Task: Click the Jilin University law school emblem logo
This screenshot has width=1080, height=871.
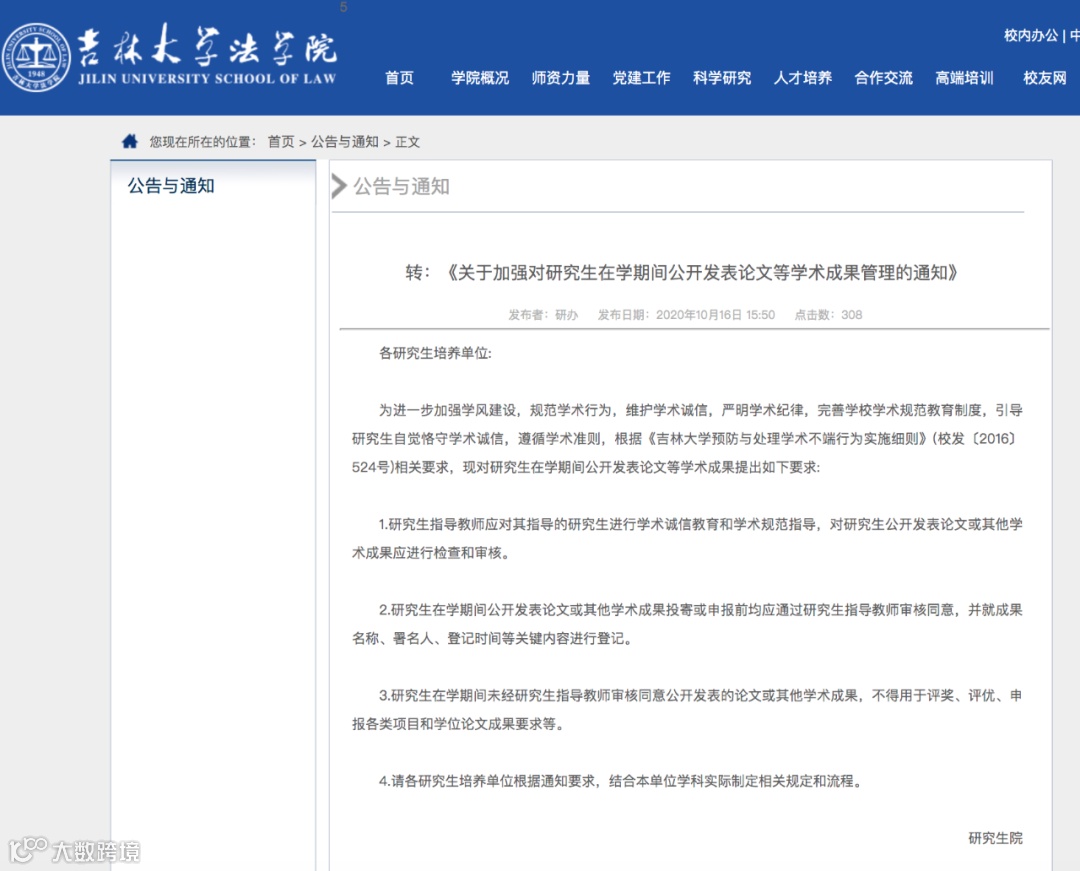Action: pyautogui.click(x=36, y=58)
